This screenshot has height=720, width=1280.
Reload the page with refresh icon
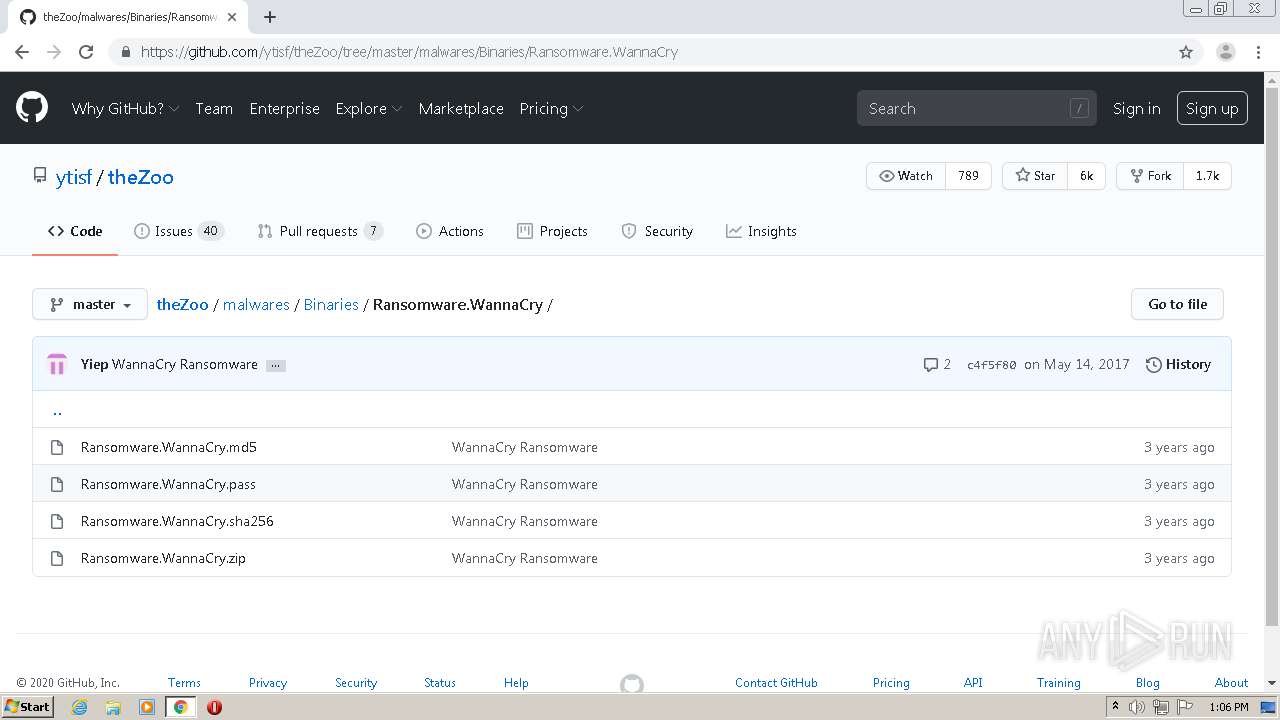coord(86,52)
